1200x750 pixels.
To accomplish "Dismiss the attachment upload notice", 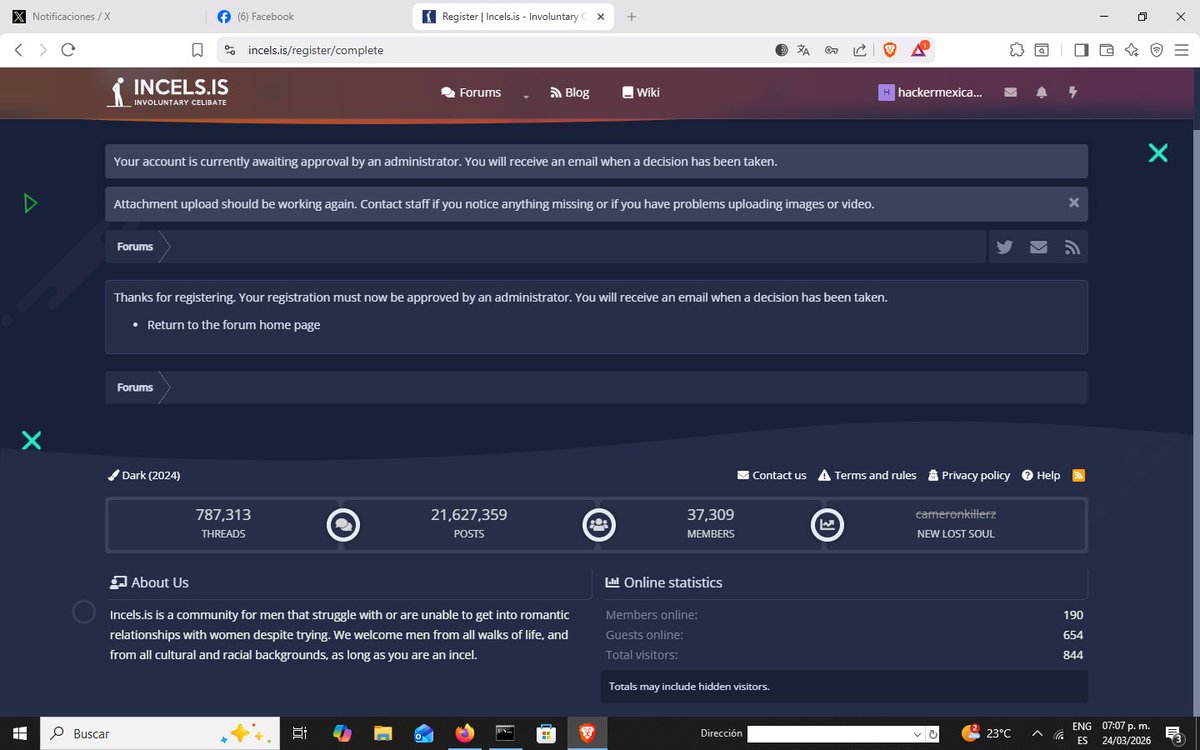I will point(1074,203).
